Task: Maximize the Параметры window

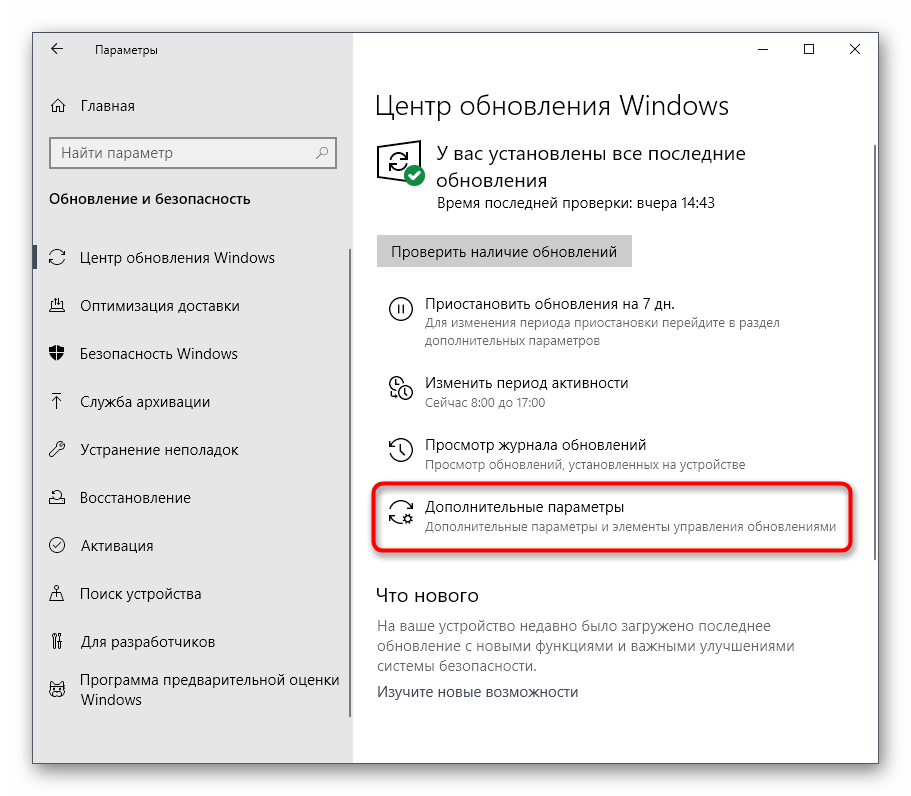Action: [x=808, y=49]
